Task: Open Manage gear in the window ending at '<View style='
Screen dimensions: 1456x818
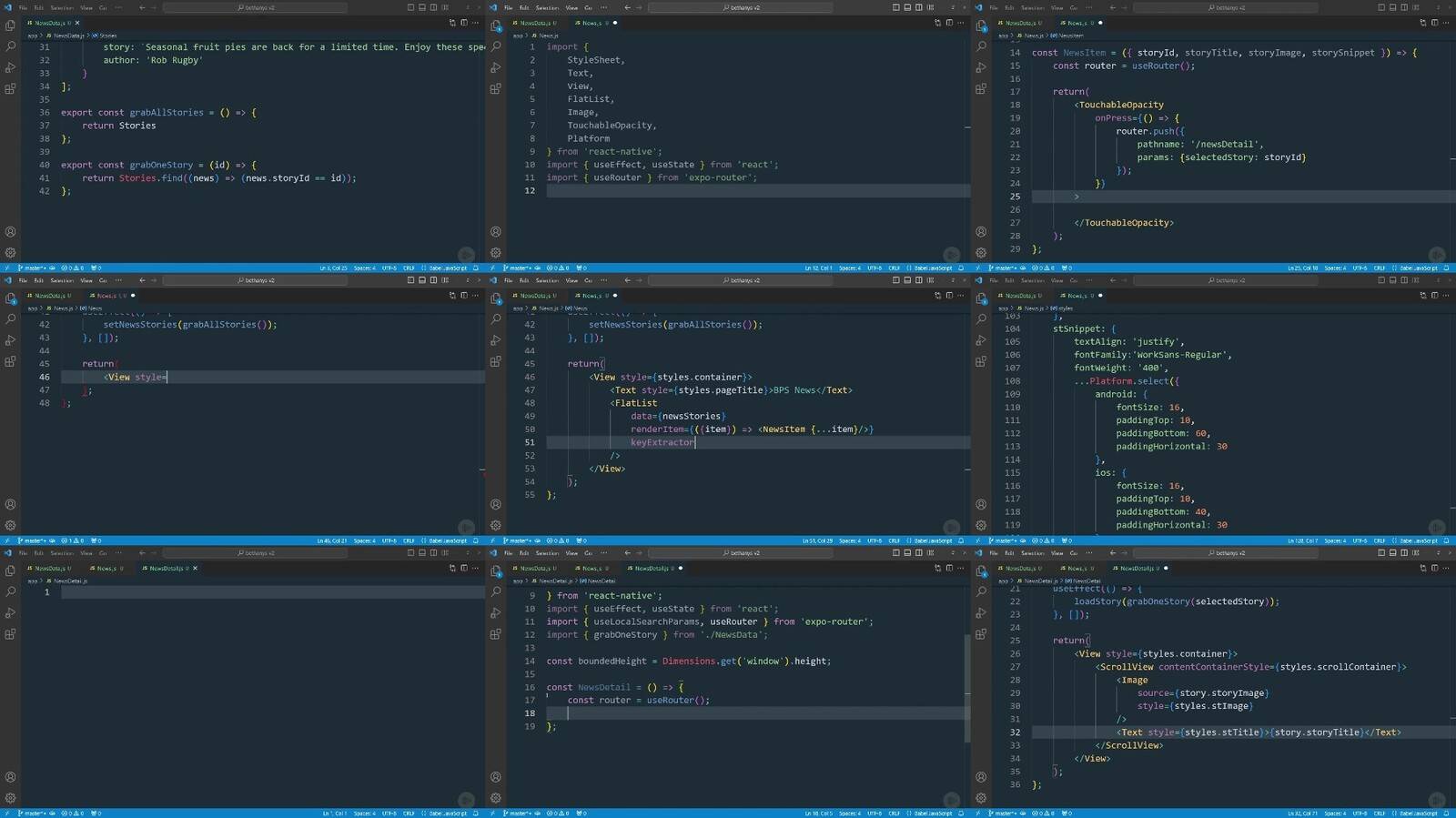Action: click(10, 526)
